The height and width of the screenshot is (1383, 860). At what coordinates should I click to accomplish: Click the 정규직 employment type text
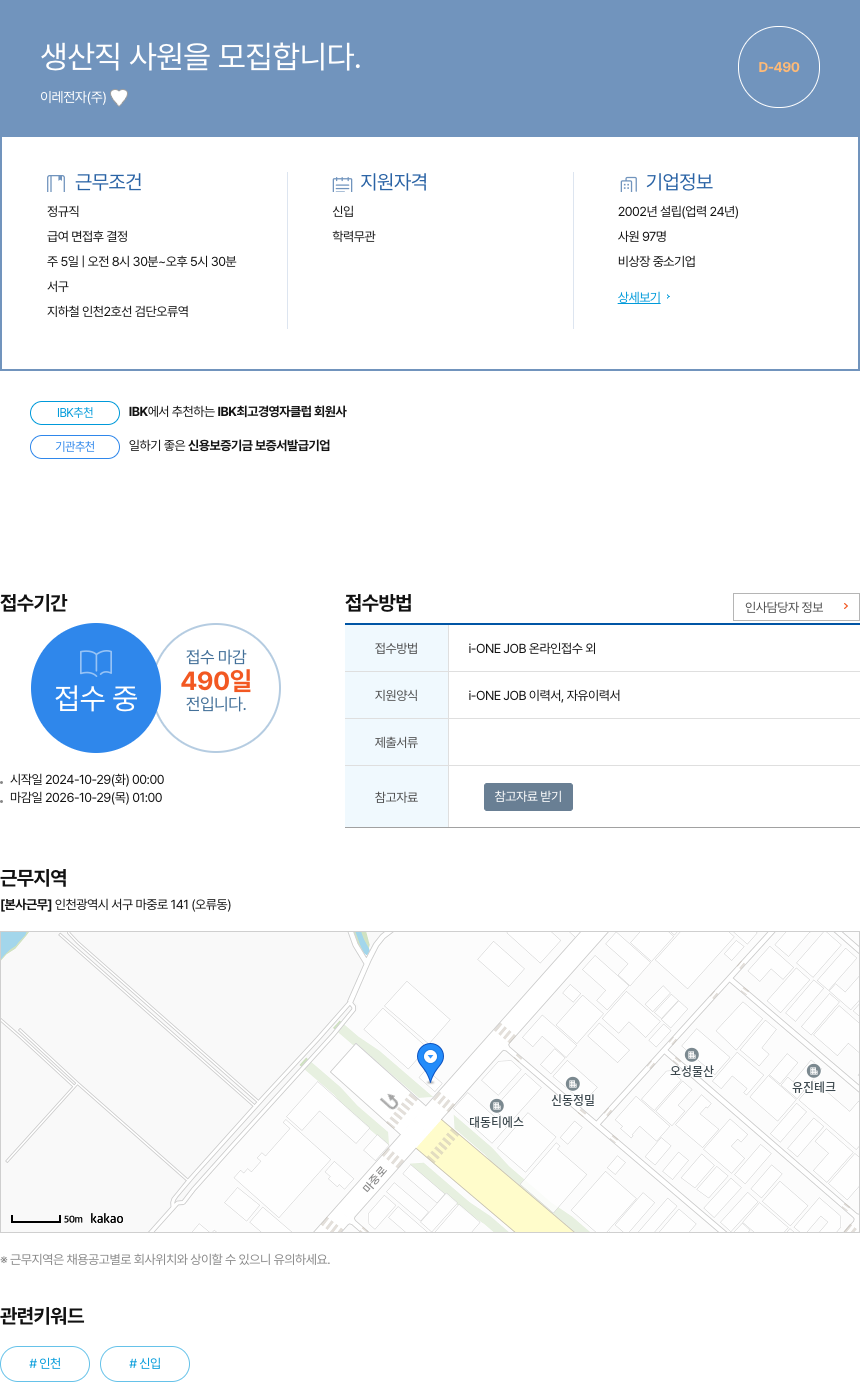tap(63, 211)
